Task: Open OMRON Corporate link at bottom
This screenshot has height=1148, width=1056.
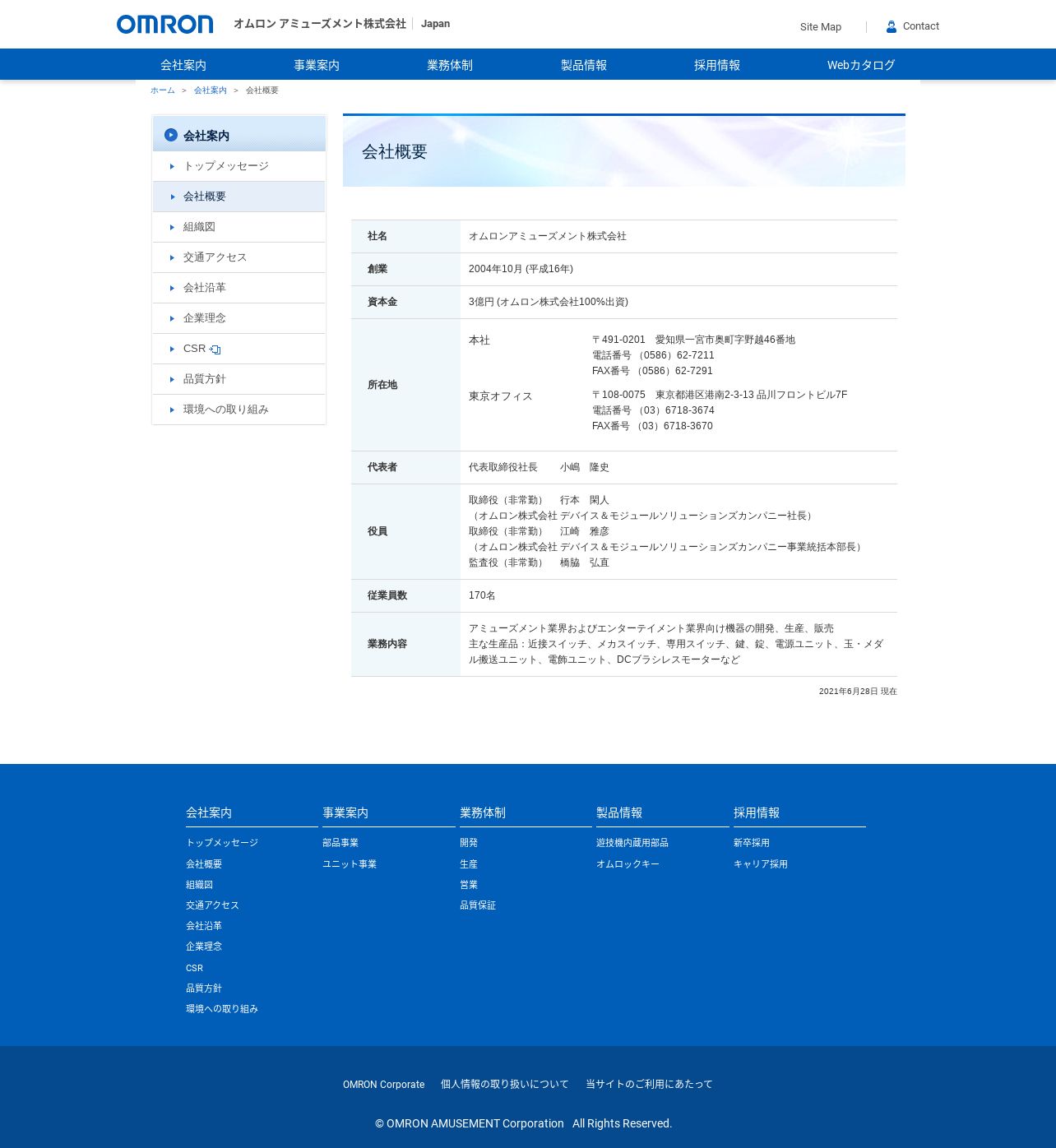Action: click(384, 1085)
